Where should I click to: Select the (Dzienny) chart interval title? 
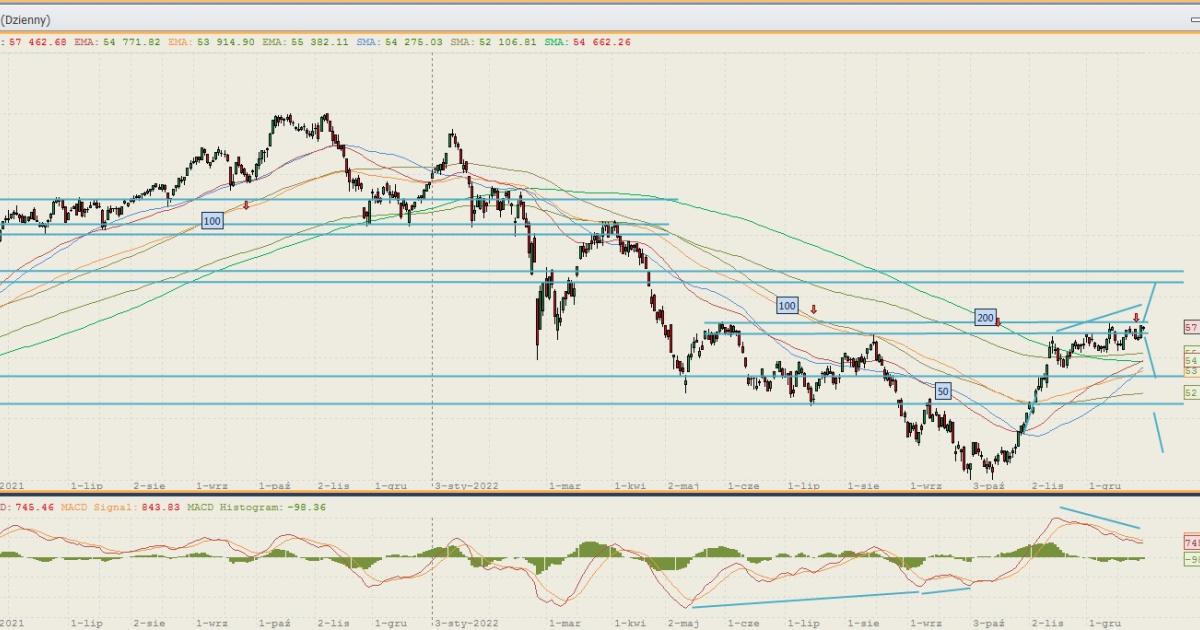26,20
